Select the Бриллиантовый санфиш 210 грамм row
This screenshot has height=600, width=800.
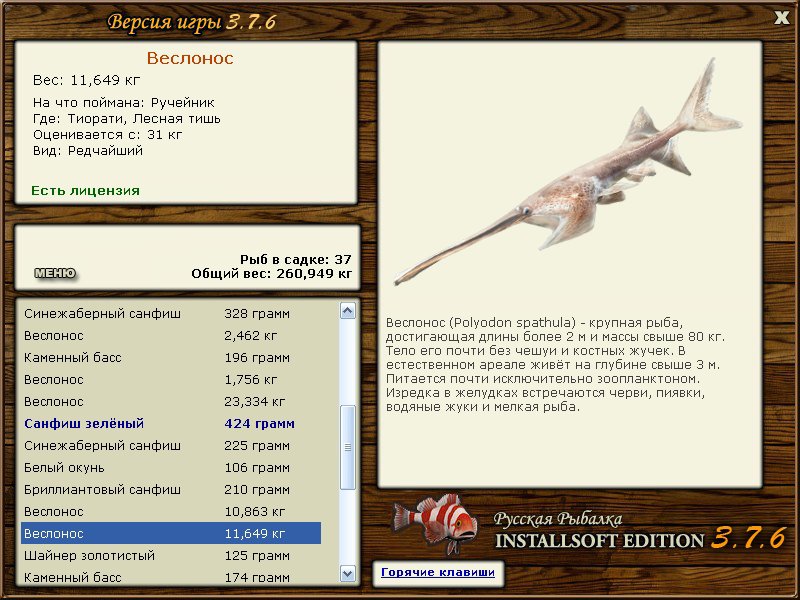pyautogui.click(x=171, y=489)
